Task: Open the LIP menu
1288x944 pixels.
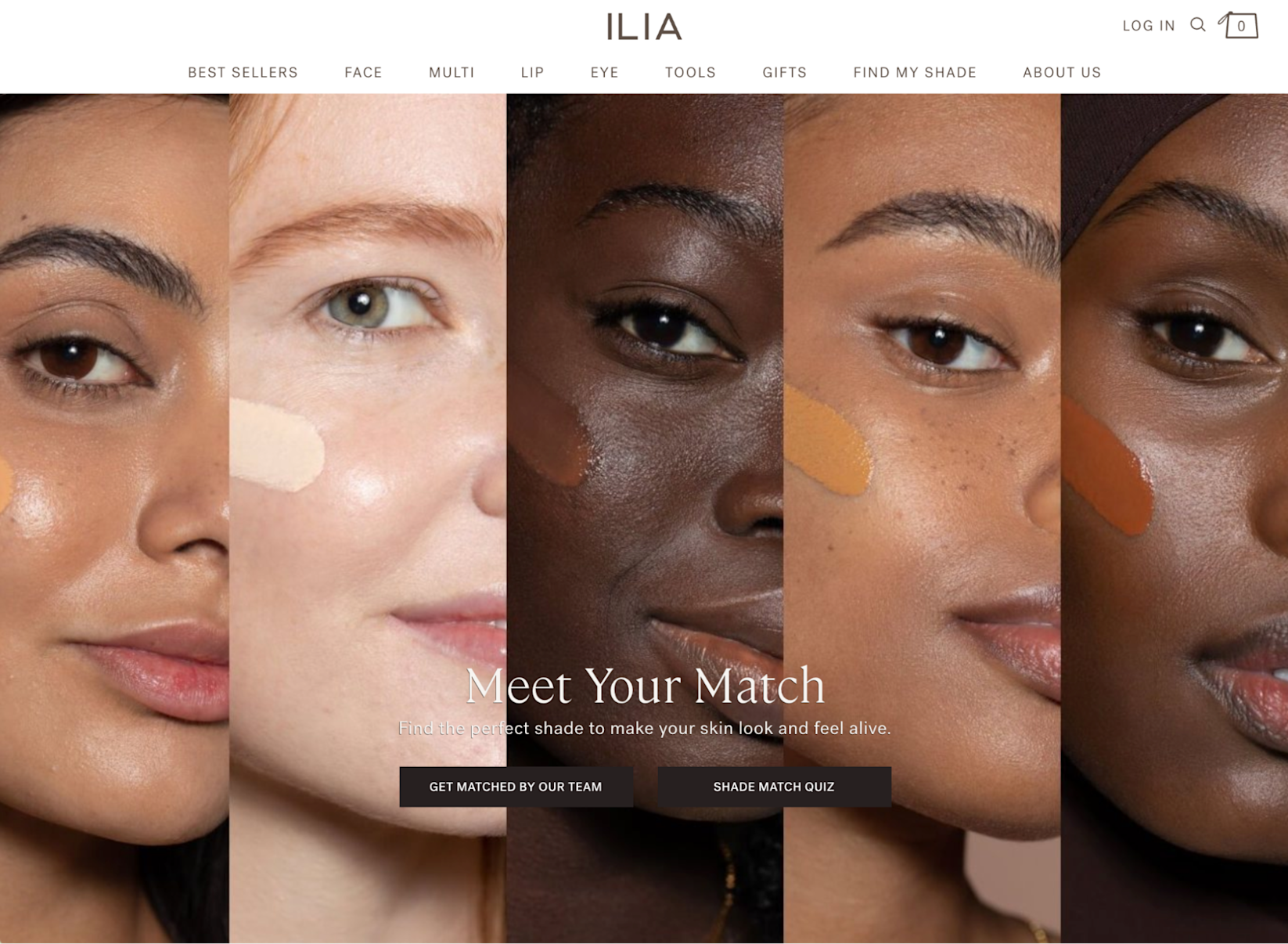Action: (x=532, y=72)
